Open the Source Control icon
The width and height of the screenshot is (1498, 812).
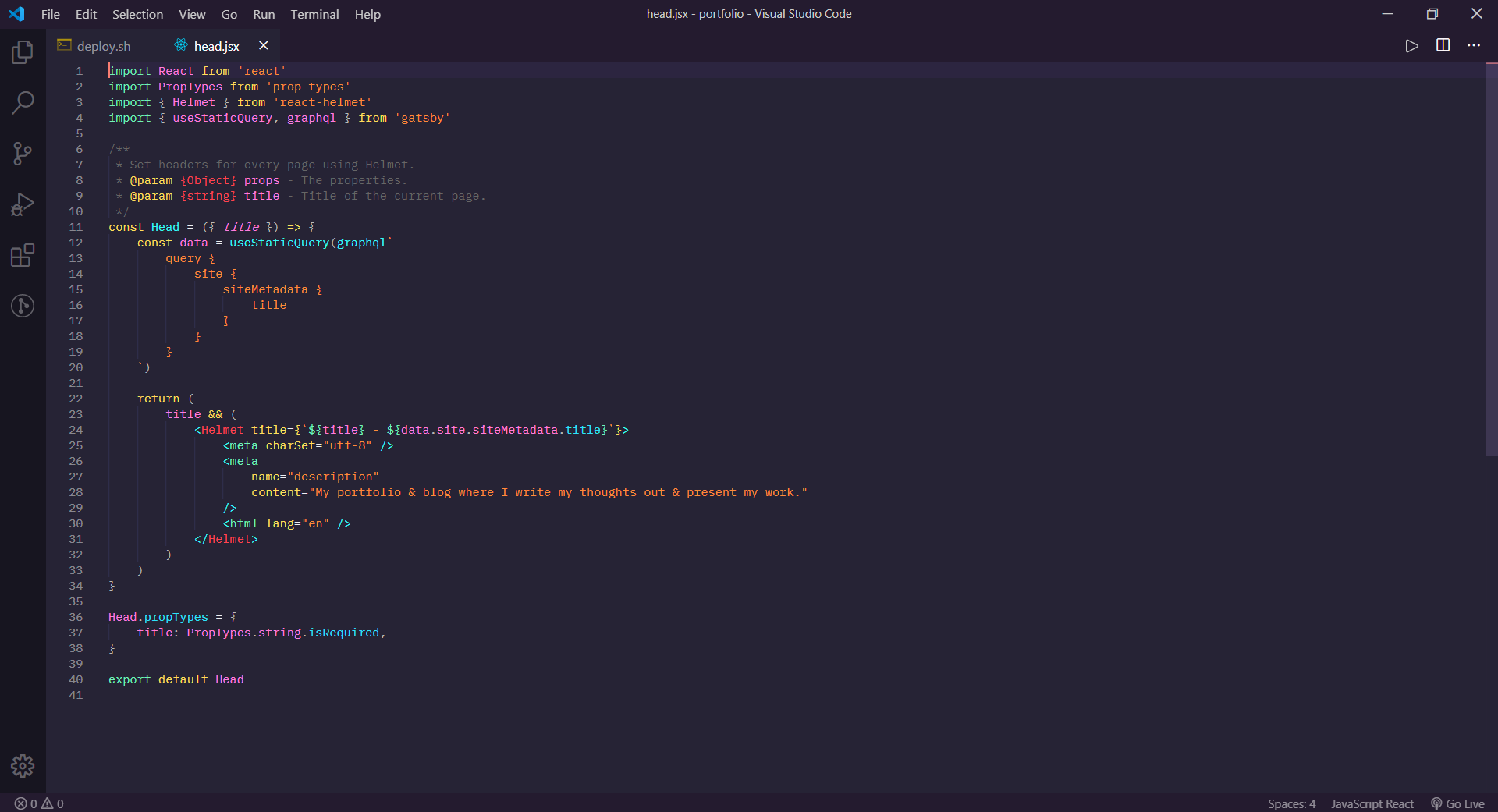click(x=23, y=153)
